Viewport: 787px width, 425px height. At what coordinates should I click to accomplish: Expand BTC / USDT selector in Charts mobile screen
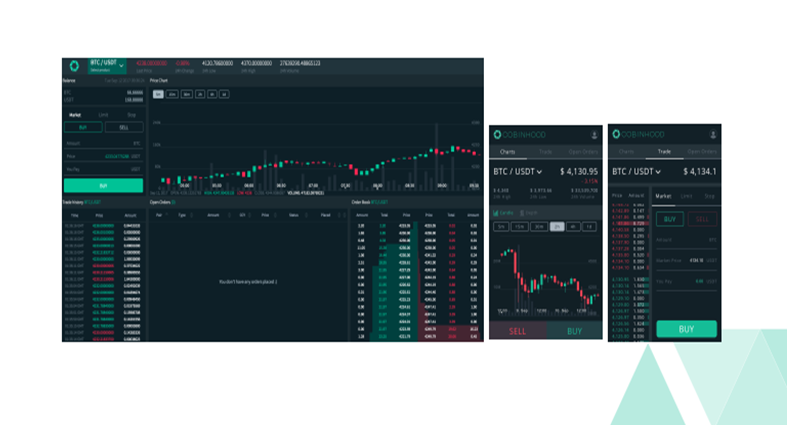tap(517, 172)
